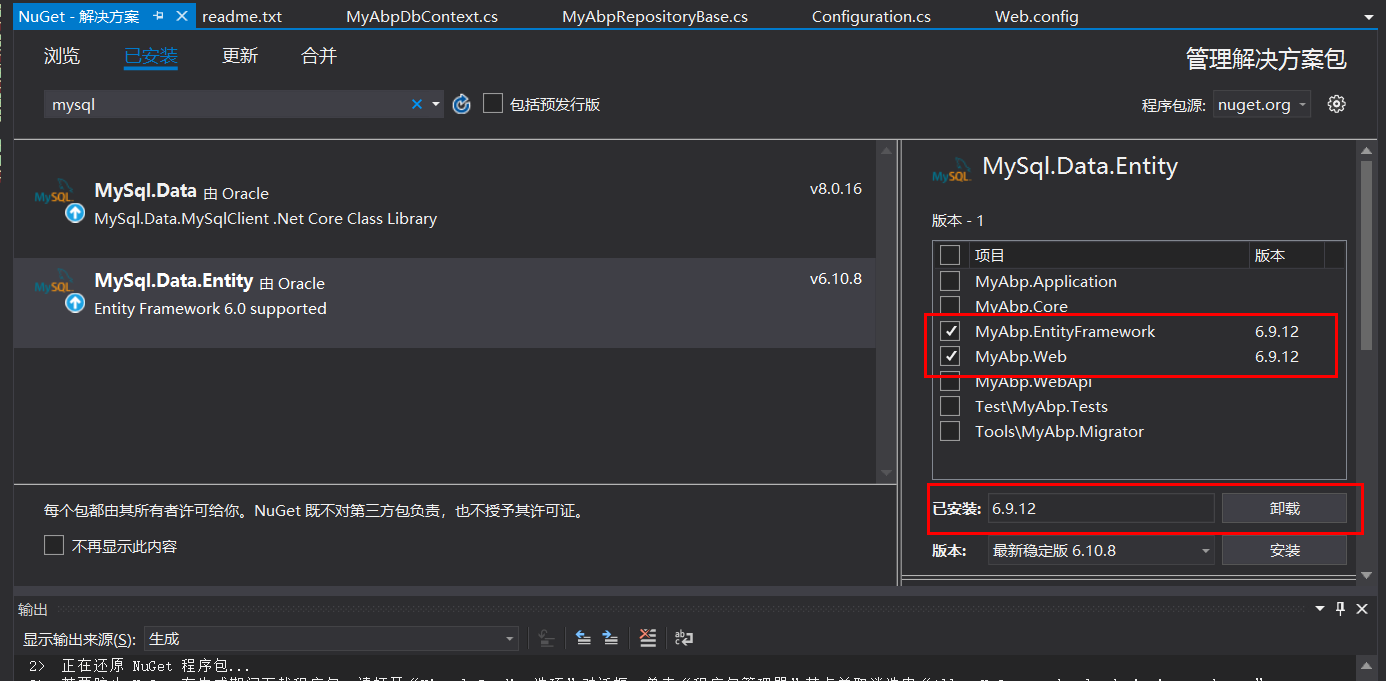The image size is (1386, 681).
Task: Open the MyAbpRepositoryBase.cs tab
Action: click(x=655, y=17)
